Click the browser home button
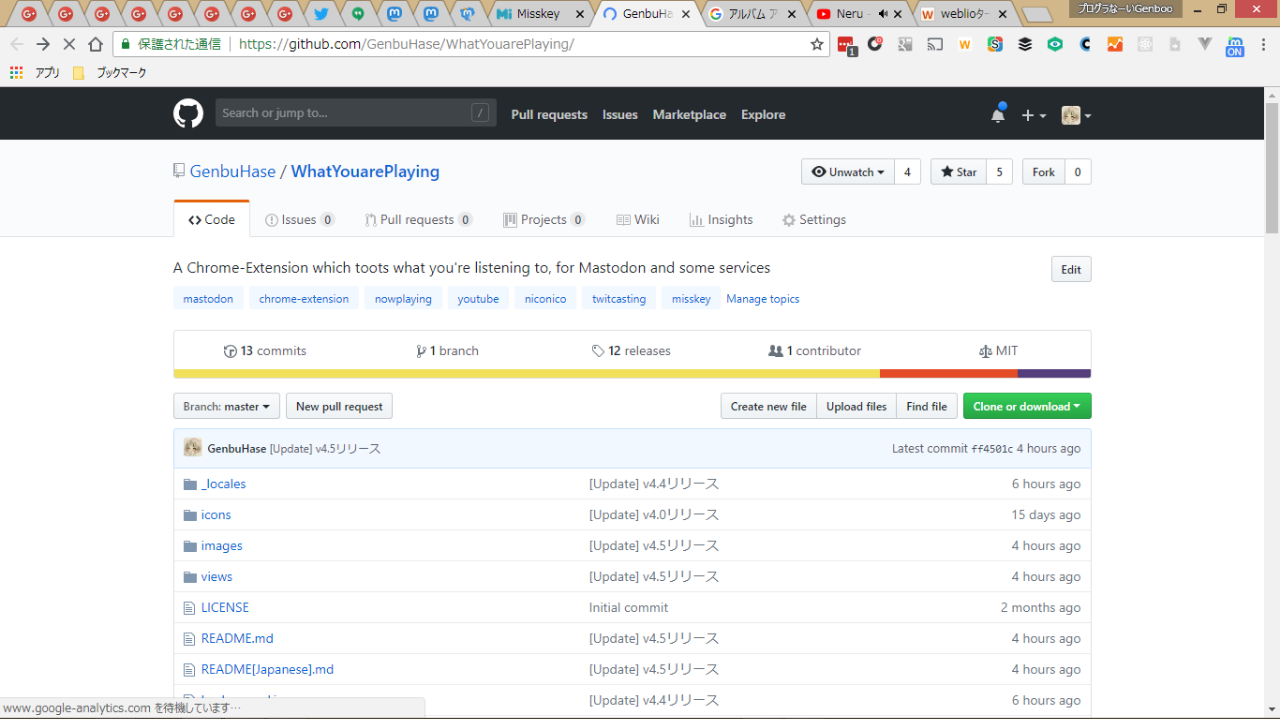 pos(95,44)
